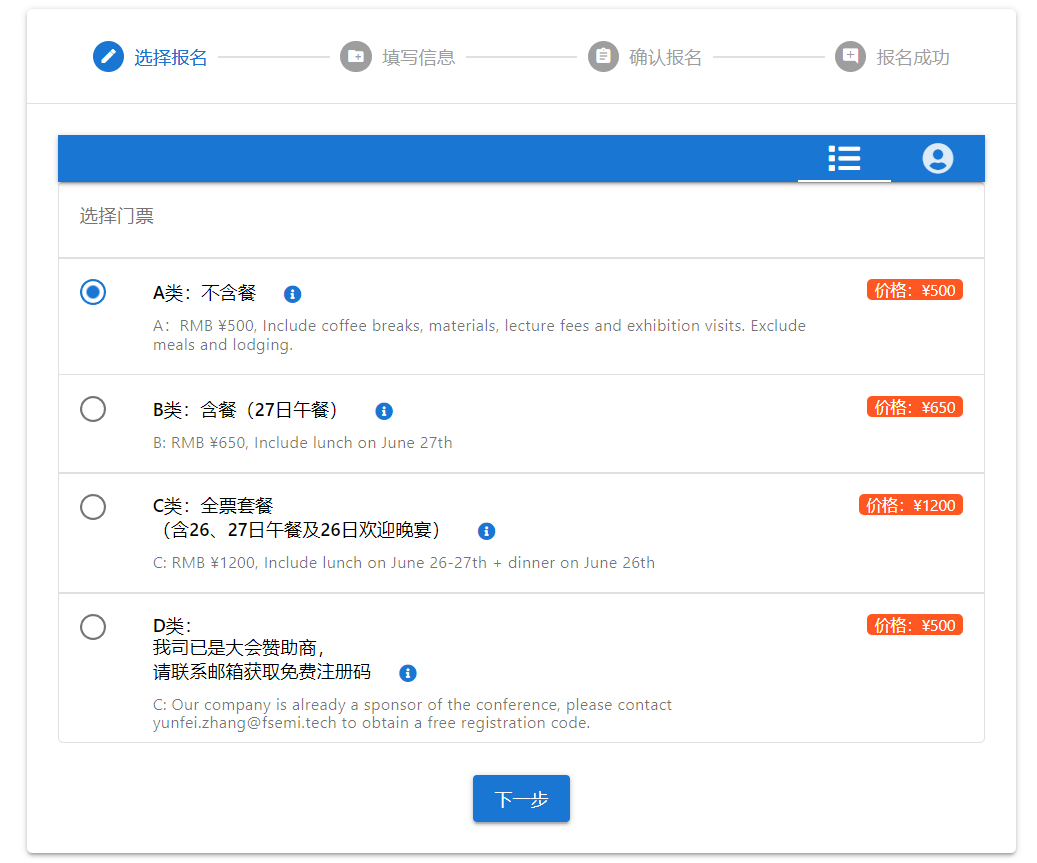Click the 价格：¥1200 badge for C类
1037x863 pixels.
click(911, 504)
